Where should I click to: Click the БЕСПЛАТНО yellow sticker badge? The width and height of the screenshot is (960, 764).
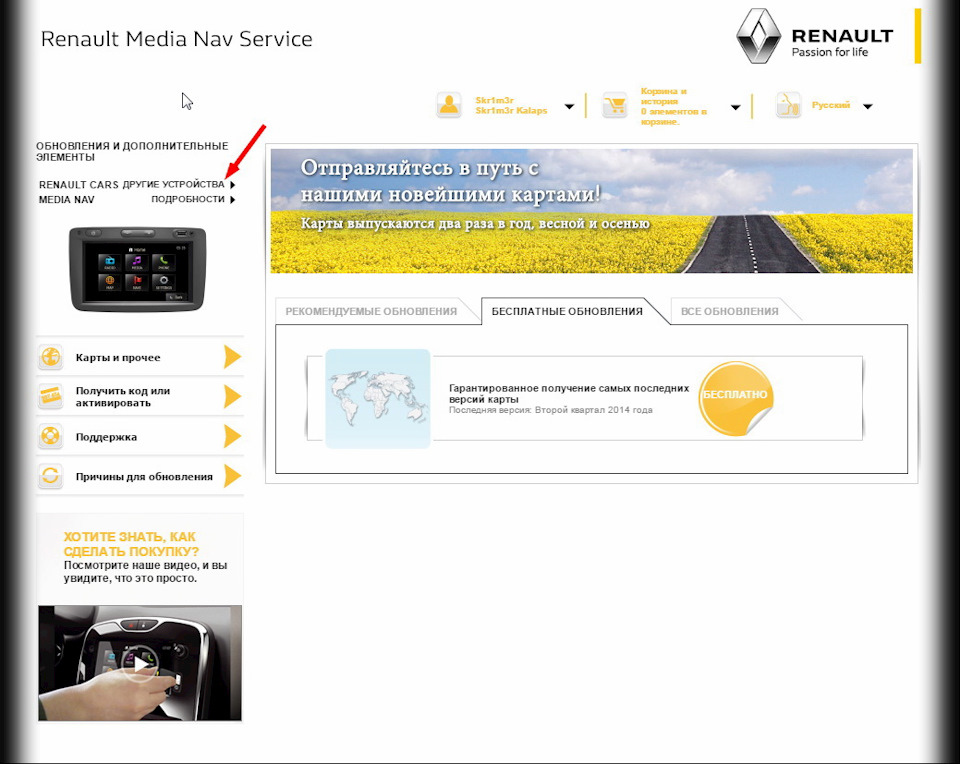(735, 399)
